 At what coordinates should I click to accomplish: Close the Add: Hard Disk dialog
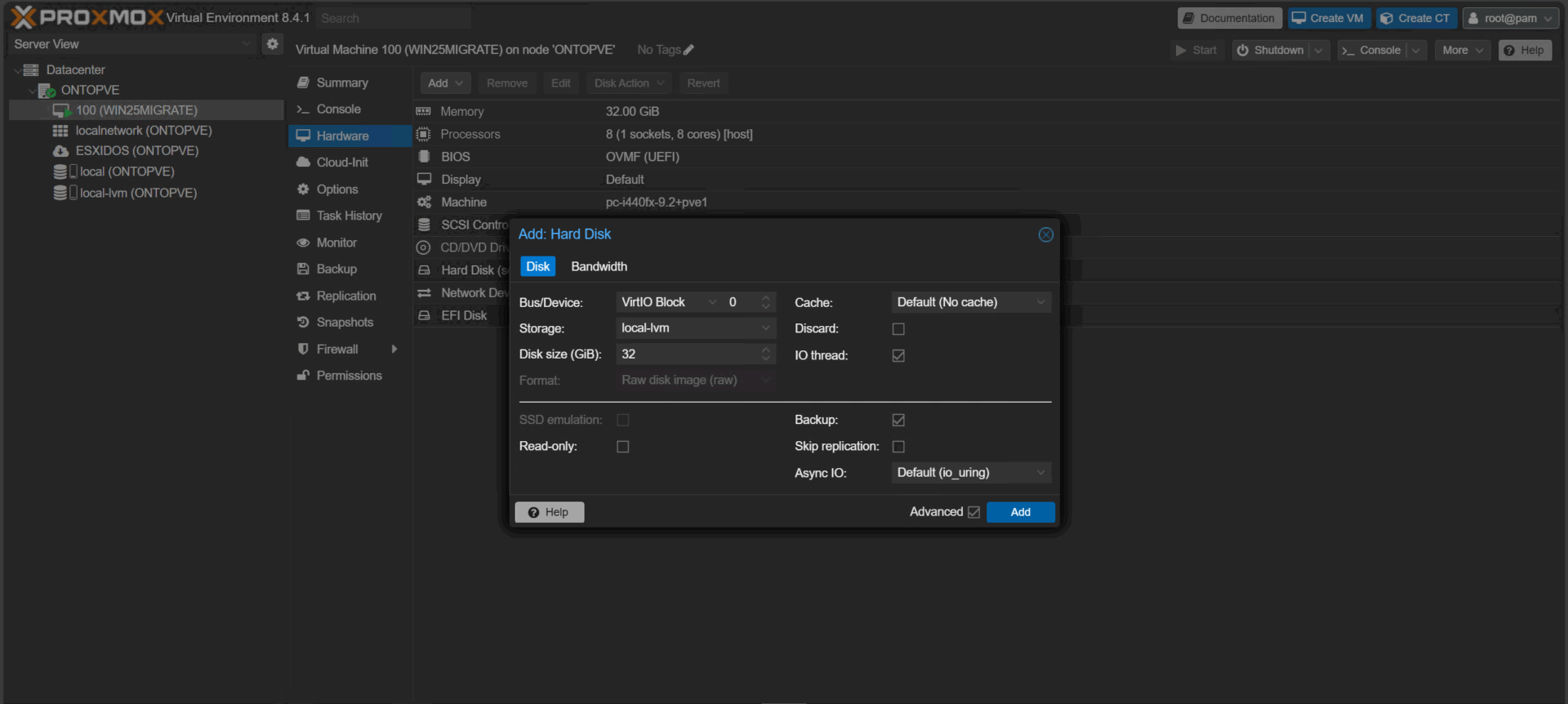(x=1045, y=234)
